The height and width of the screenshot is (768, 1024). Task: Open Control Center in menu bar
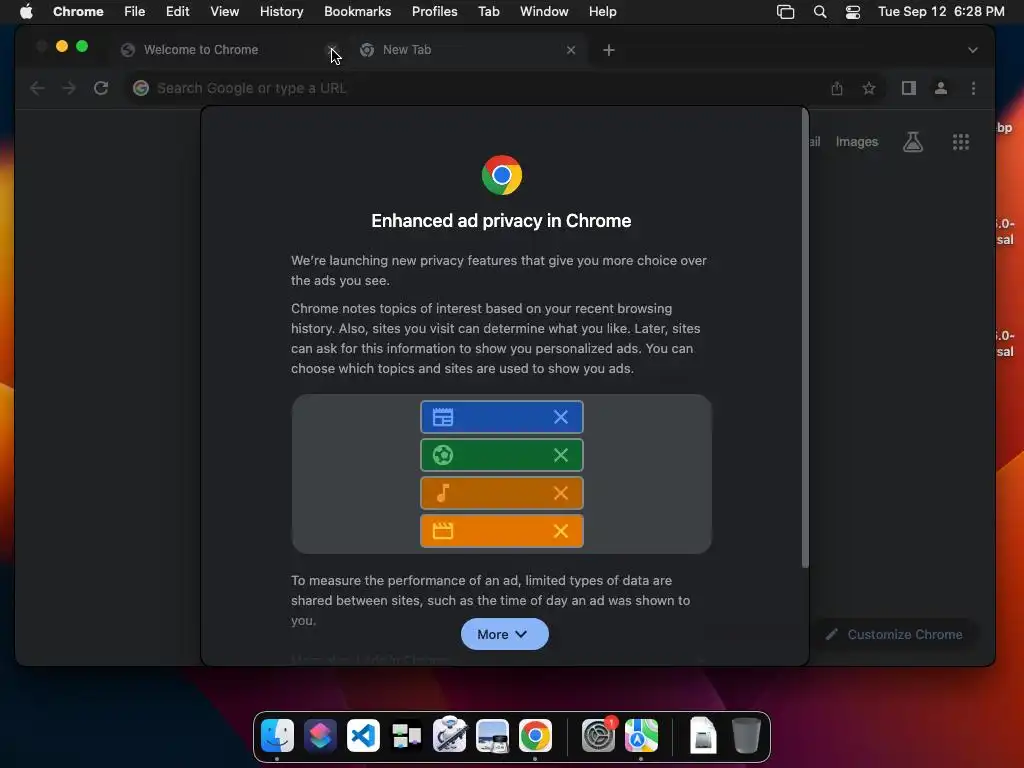pos(852,12)
